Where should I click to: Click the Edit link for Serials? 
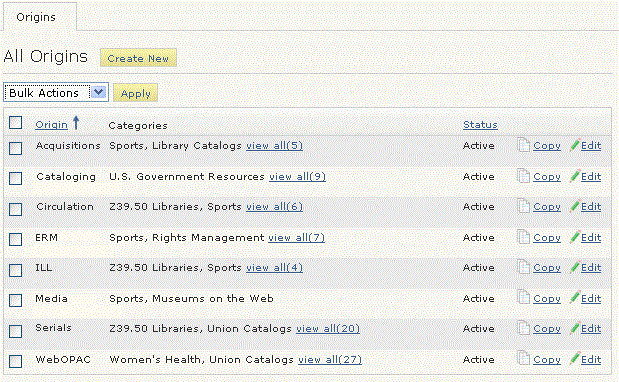[591, 328]
